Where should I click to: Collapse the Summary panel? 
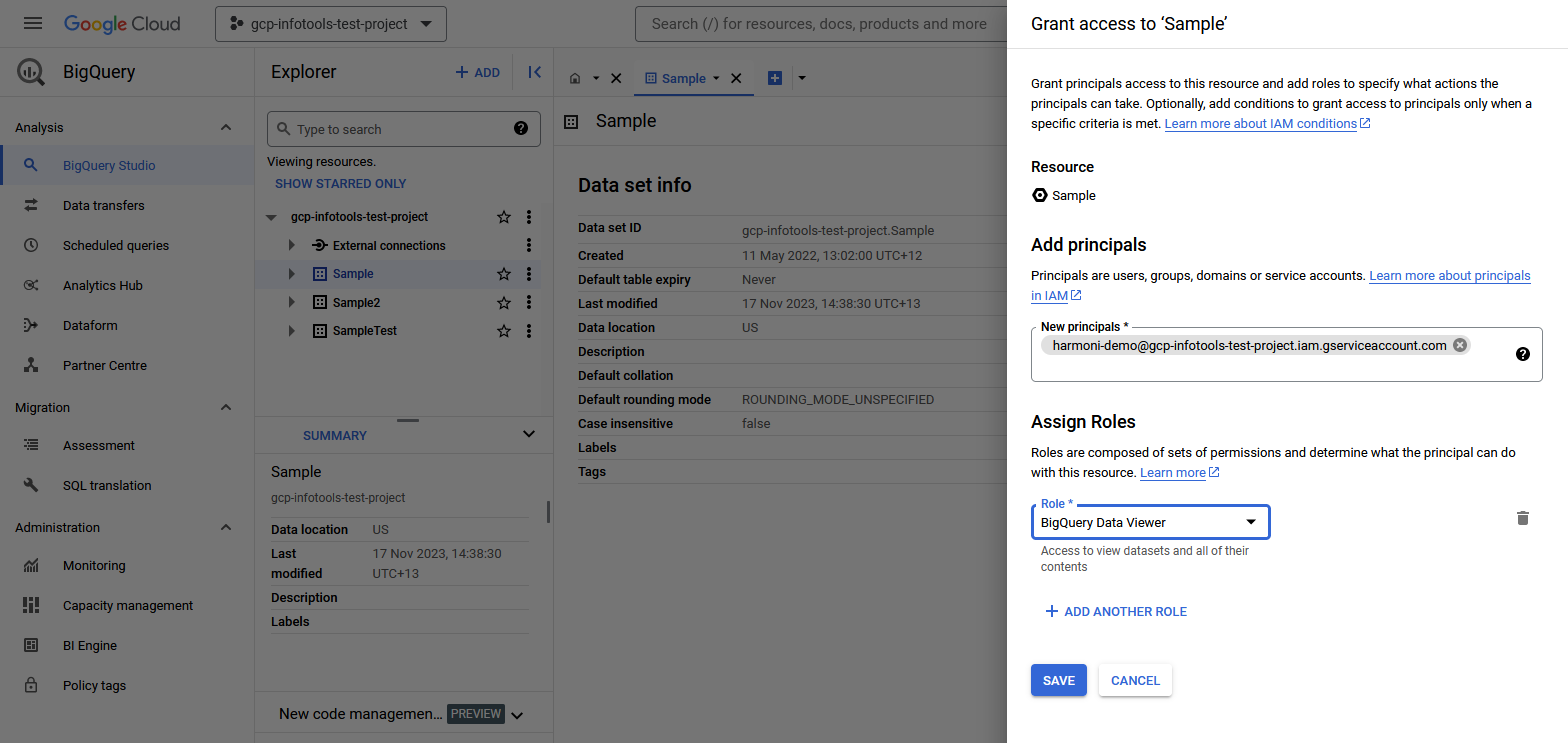tap(529, 434)
